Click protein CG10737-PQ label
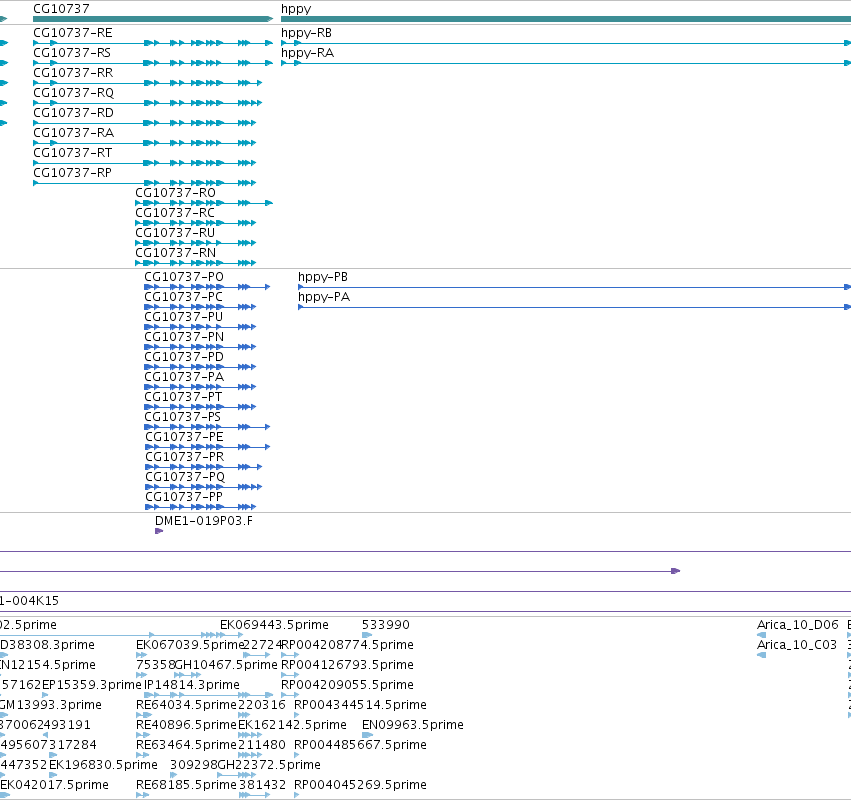851x800 pixels. pos(185,478)
